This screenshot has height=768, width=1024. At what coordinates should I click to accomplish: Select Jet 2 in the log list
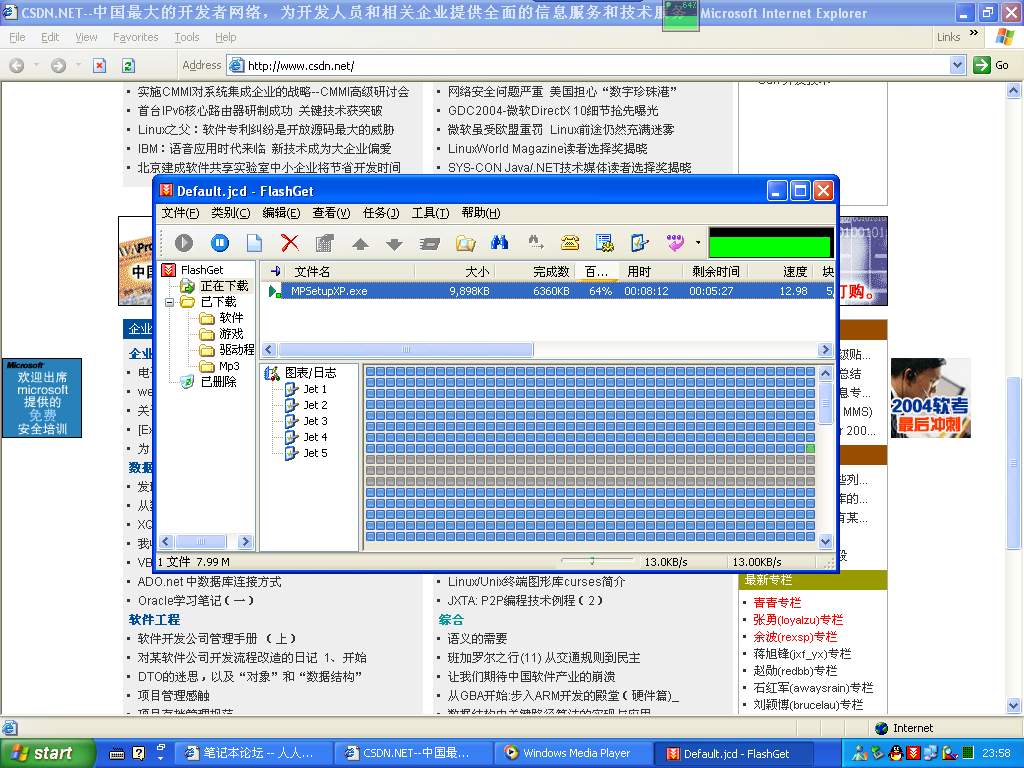point(315,405)
